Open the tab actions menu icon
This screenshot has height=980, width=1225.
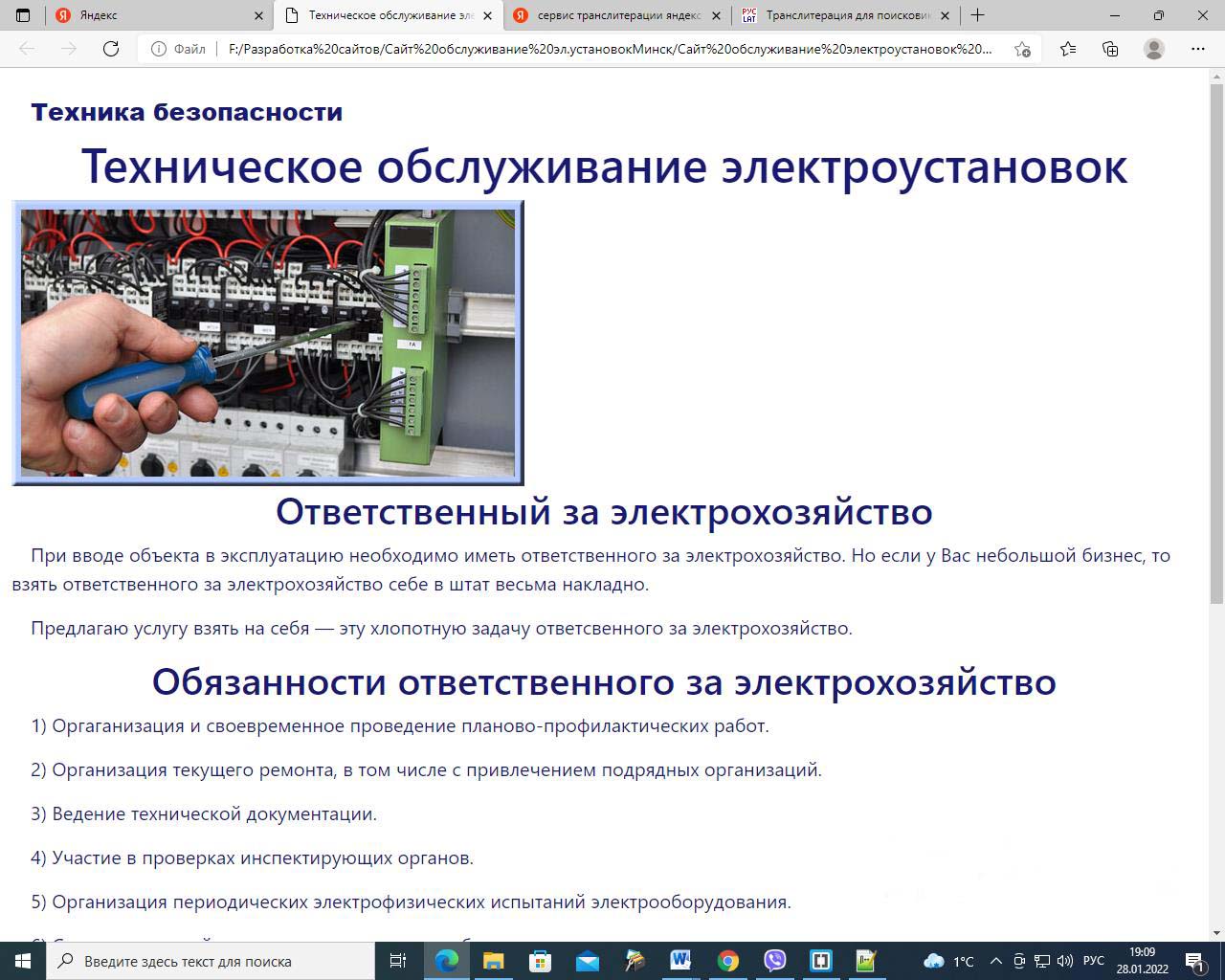pyautogui.click(x=23, y=15)
